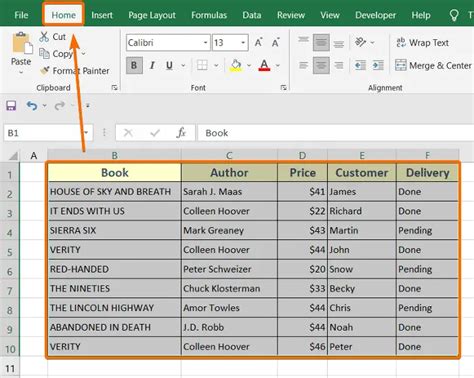474x378 pixels.
Task: Open the Font Color dropdown arrow
Action: (x=278, y=65)
